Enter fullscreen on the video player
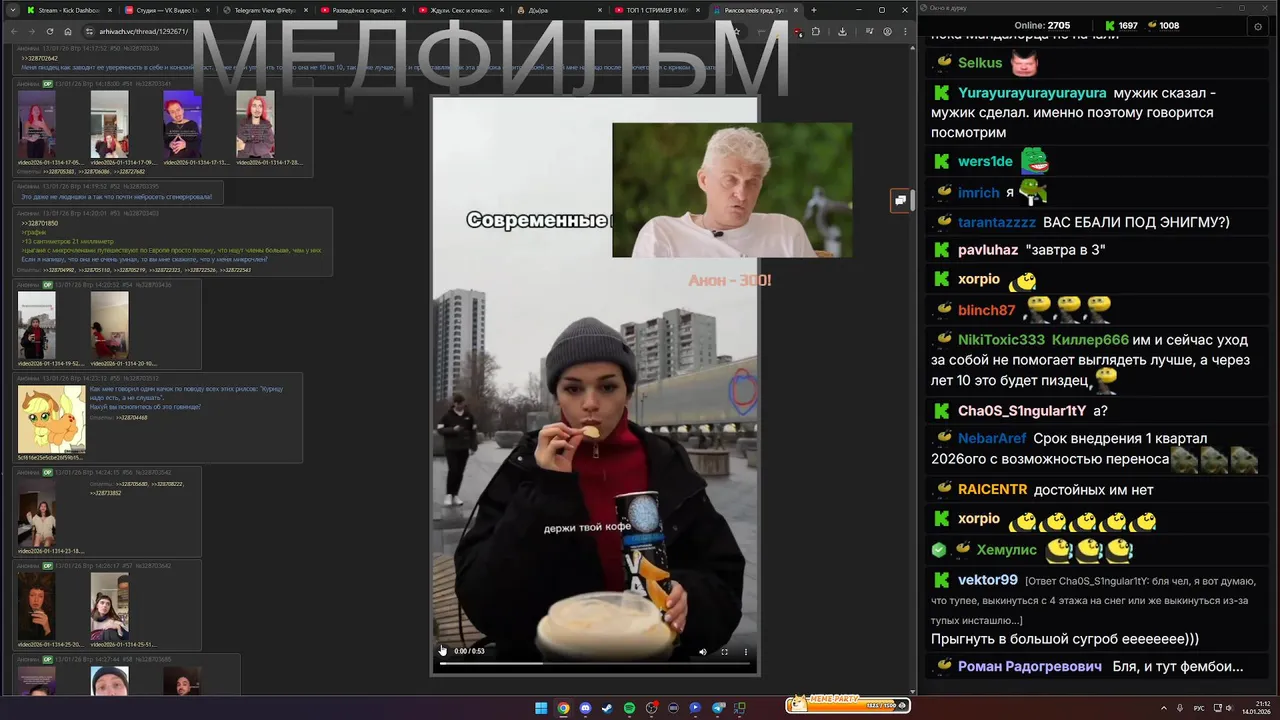 (724, 651)
